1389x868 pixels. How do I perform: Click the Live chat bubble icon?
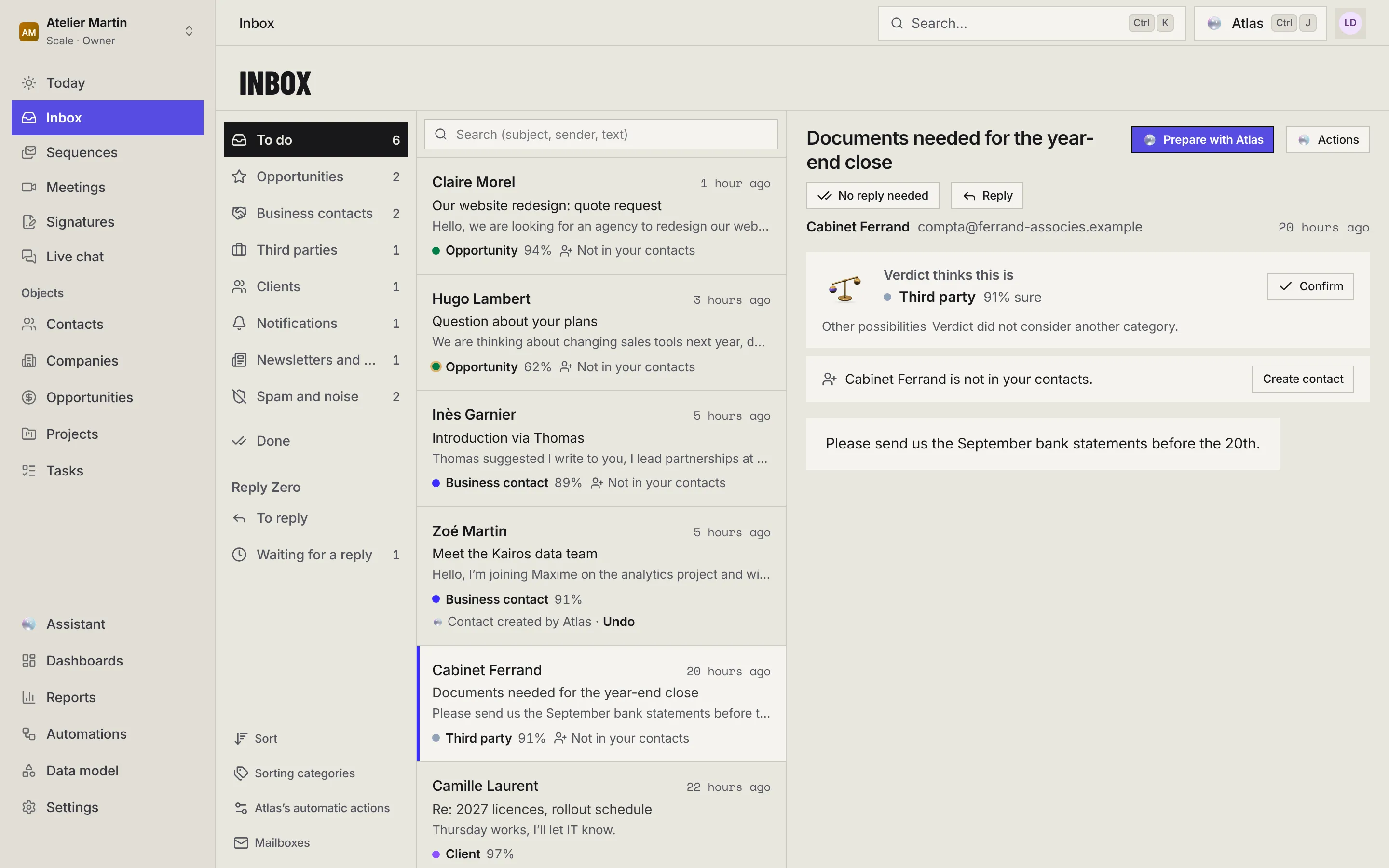[29, 257]
